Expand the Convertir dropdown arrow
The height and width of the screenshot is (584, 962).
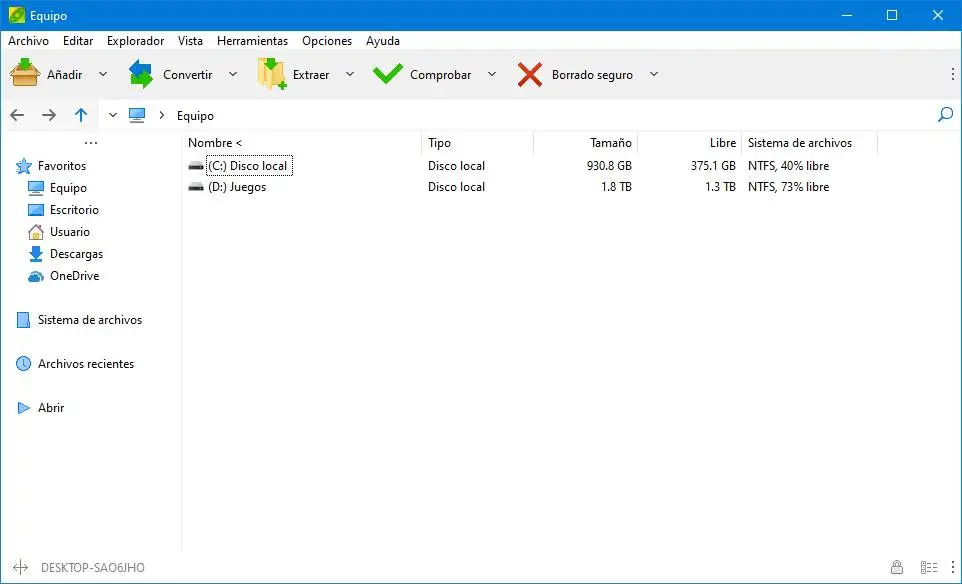coord(233,74)
